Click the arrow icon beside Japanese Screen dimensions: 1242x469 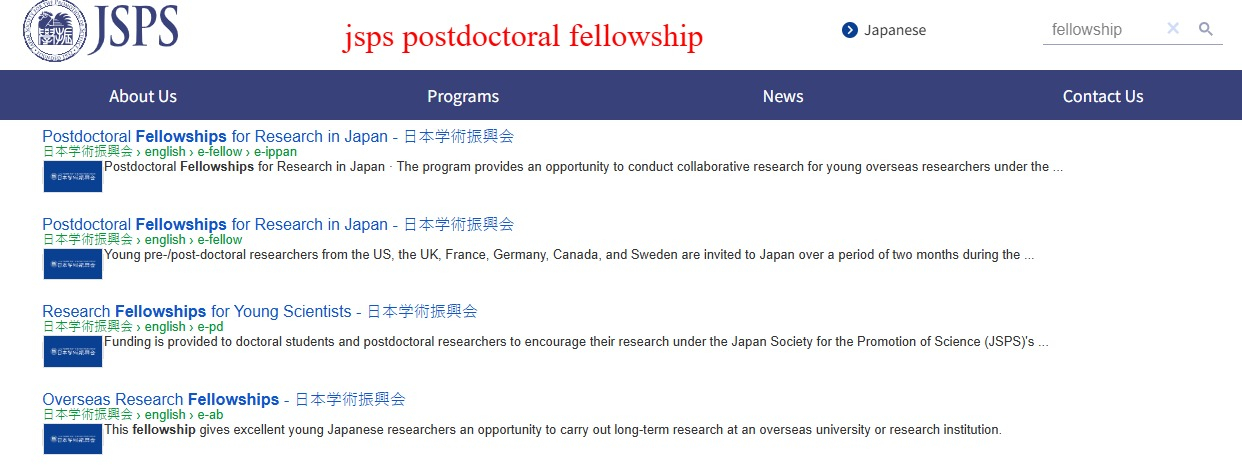(x=850, y=30)
